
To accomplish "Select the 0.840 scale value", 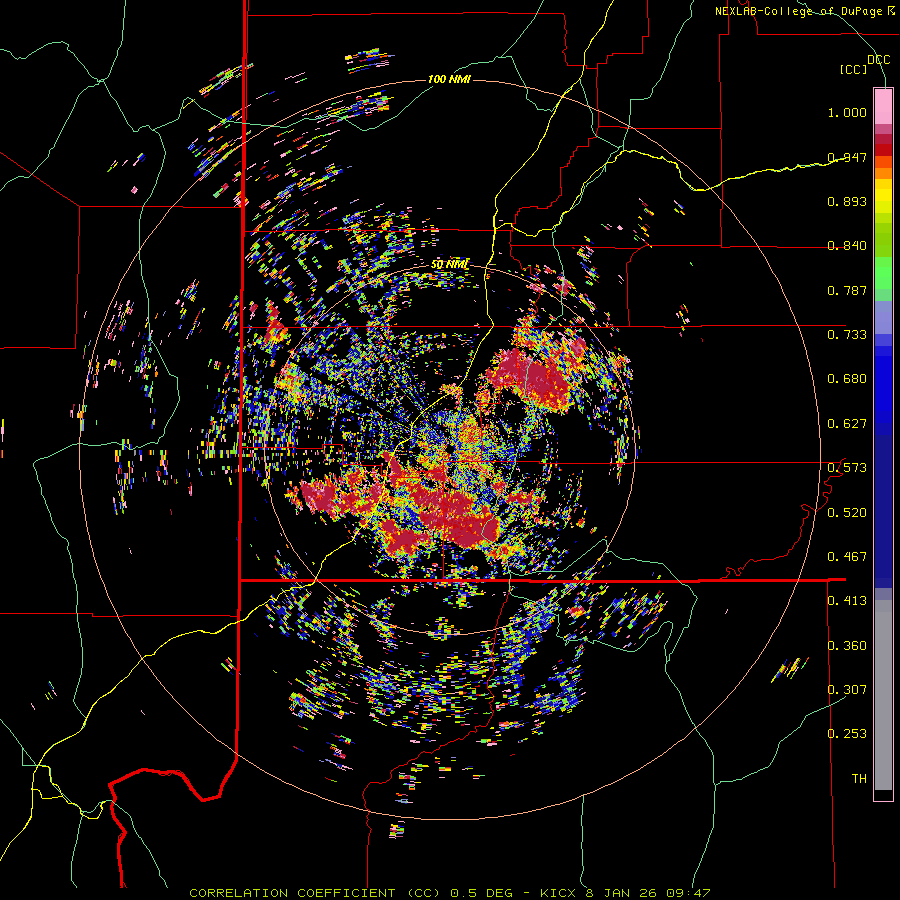I will [x=847, y=245].
